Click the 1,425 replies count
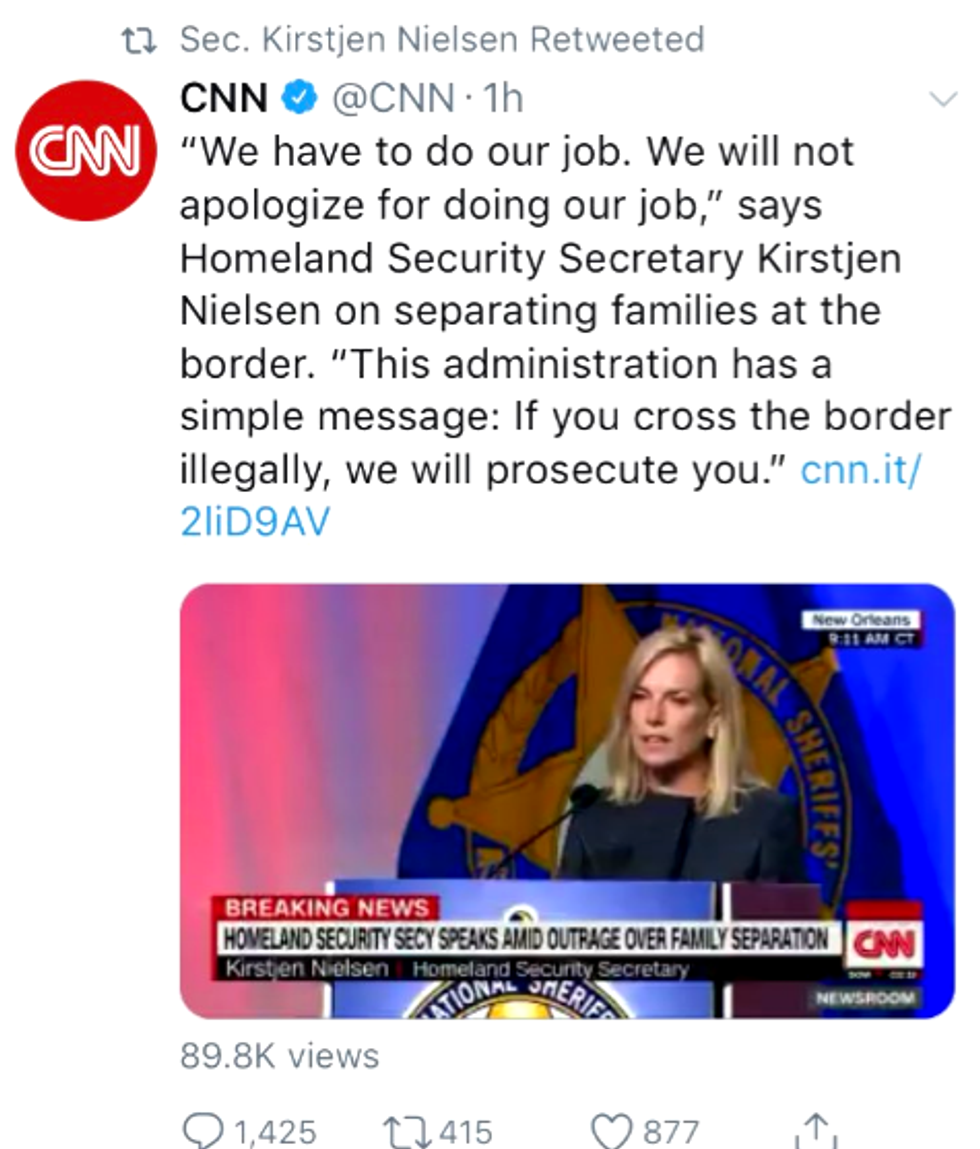This screenshot has height=1149, width=980. 274,1132
